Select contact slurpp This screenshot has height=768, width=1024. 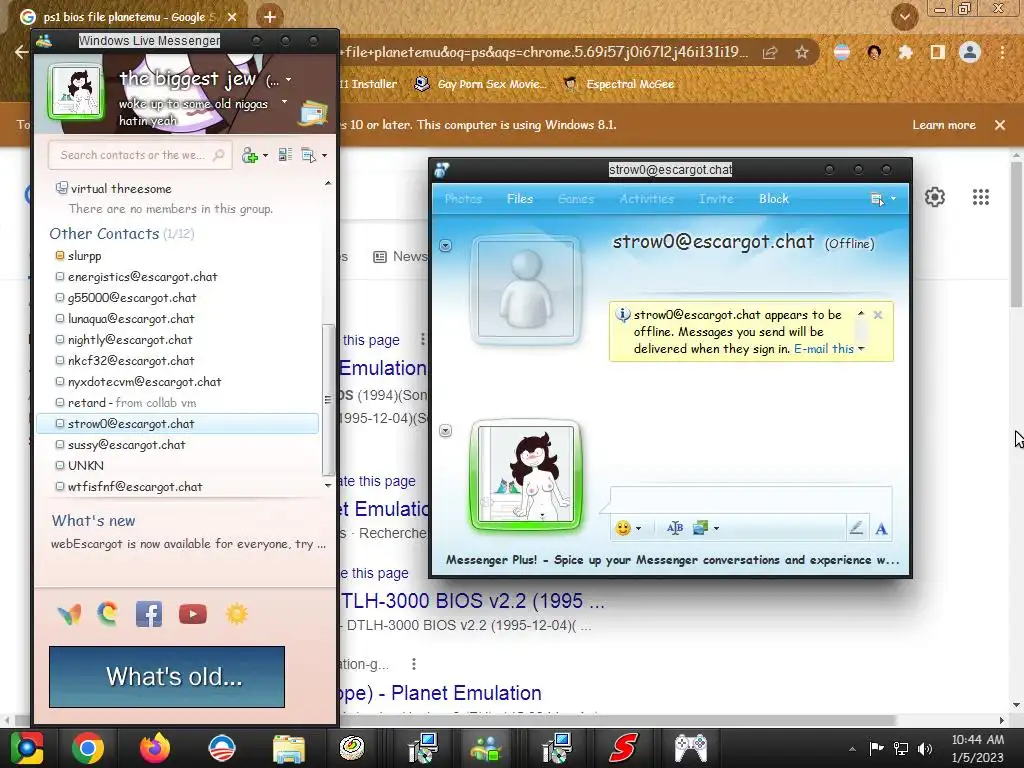click(x=84, y=256)
